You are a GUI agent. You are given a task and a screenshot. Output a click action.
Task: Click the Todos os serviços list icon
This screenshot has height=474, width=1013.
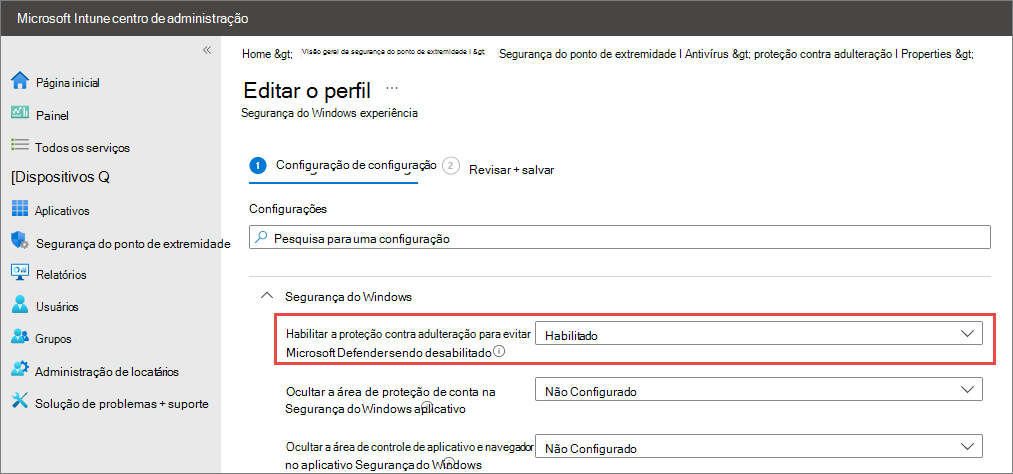pos(20,145)
